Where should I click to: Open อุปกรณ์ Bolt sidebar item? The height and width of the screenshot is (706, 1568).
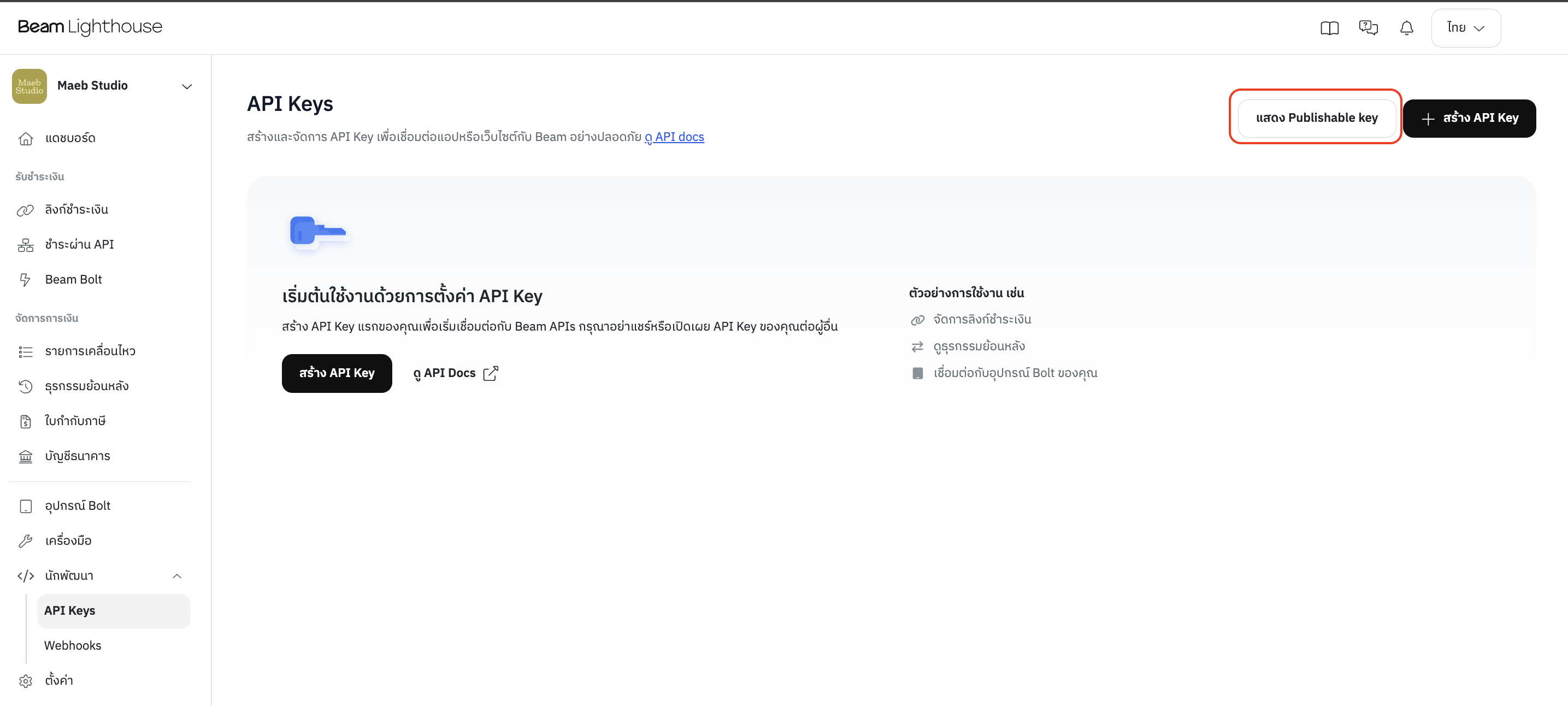(x=78, y=506)
